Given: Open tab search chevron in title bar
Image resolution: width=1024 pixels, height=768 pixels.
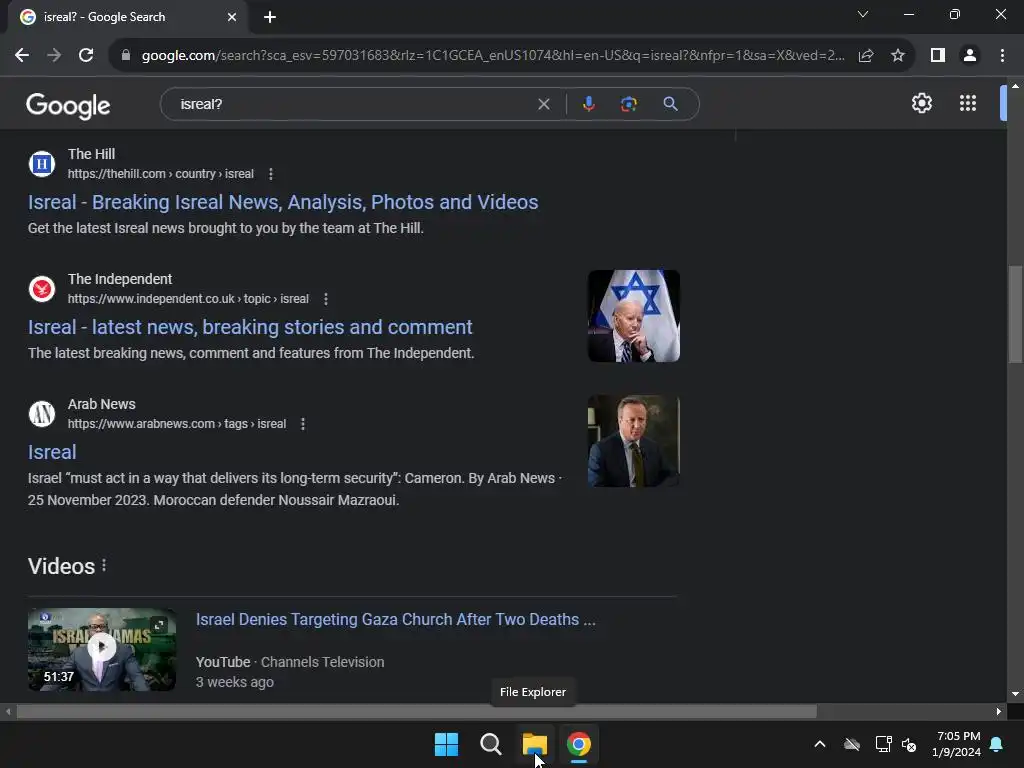Looking at the screenshot, I should tap(863, 14).
